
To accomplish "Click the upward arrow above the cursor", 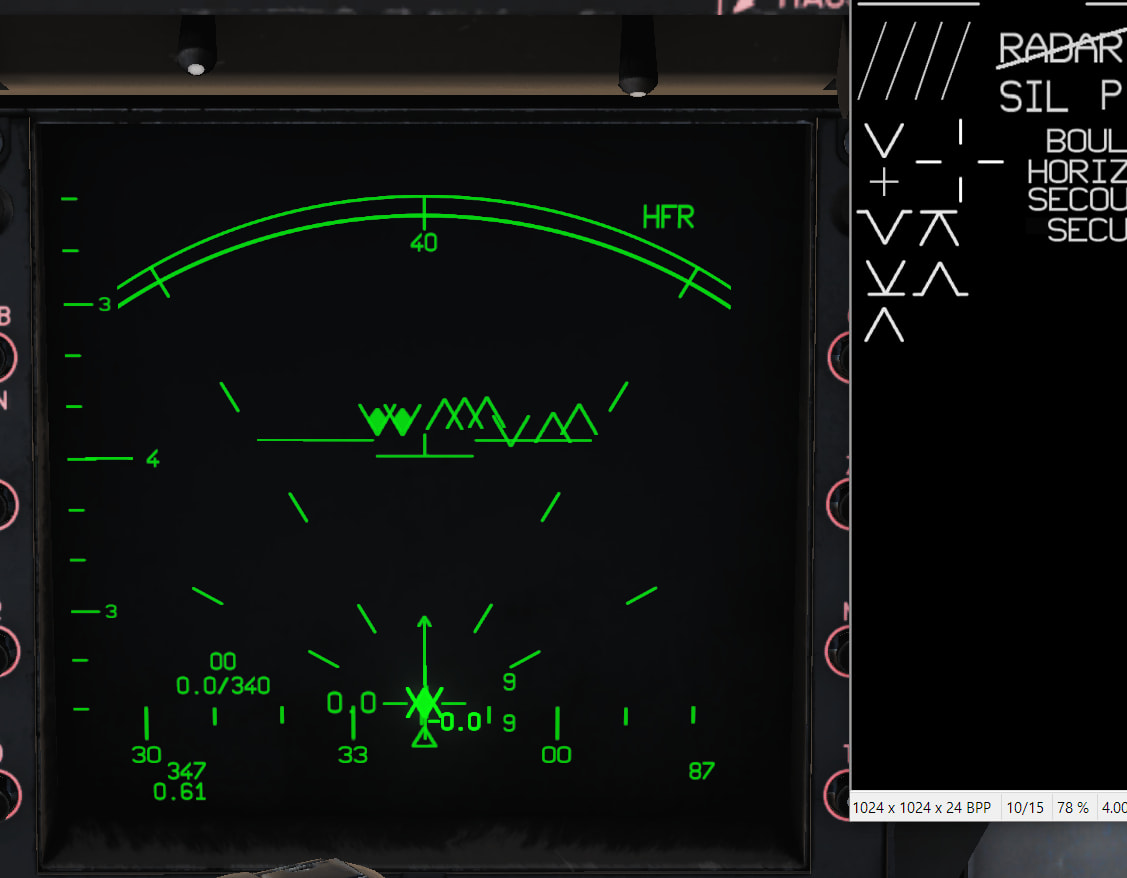I will pos(424,640).
